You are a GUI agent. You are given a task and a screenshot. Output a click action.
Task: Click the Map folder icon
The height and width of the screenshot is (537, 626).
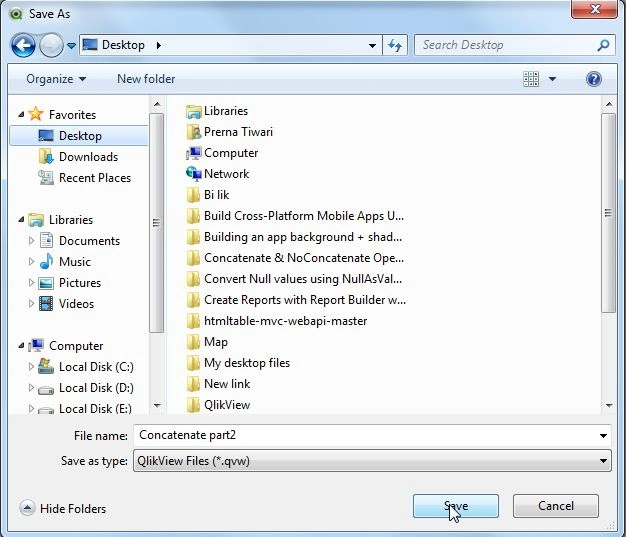click(x=193, y=342)
